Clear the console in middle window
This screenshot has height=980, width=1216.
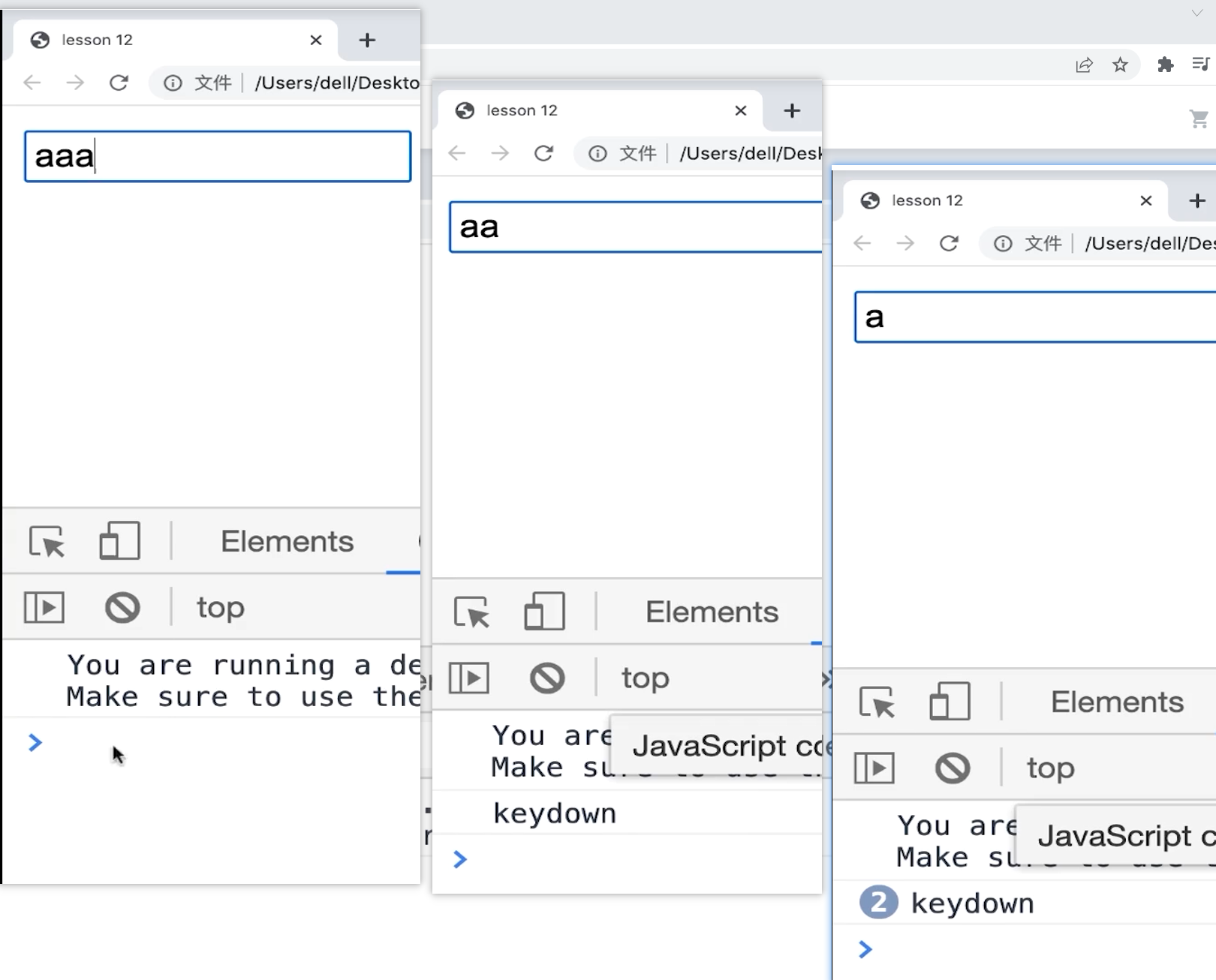547,678
